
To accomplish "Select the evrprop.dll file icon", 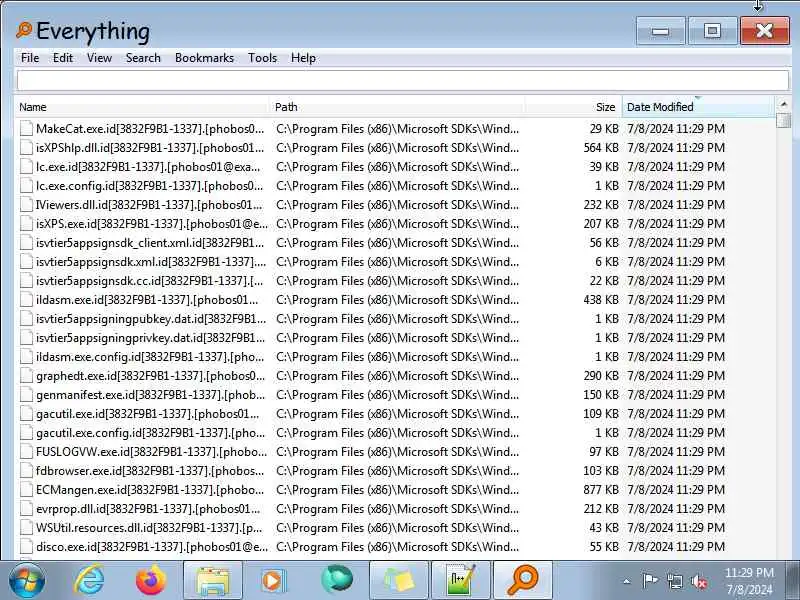I will [26, 509].
